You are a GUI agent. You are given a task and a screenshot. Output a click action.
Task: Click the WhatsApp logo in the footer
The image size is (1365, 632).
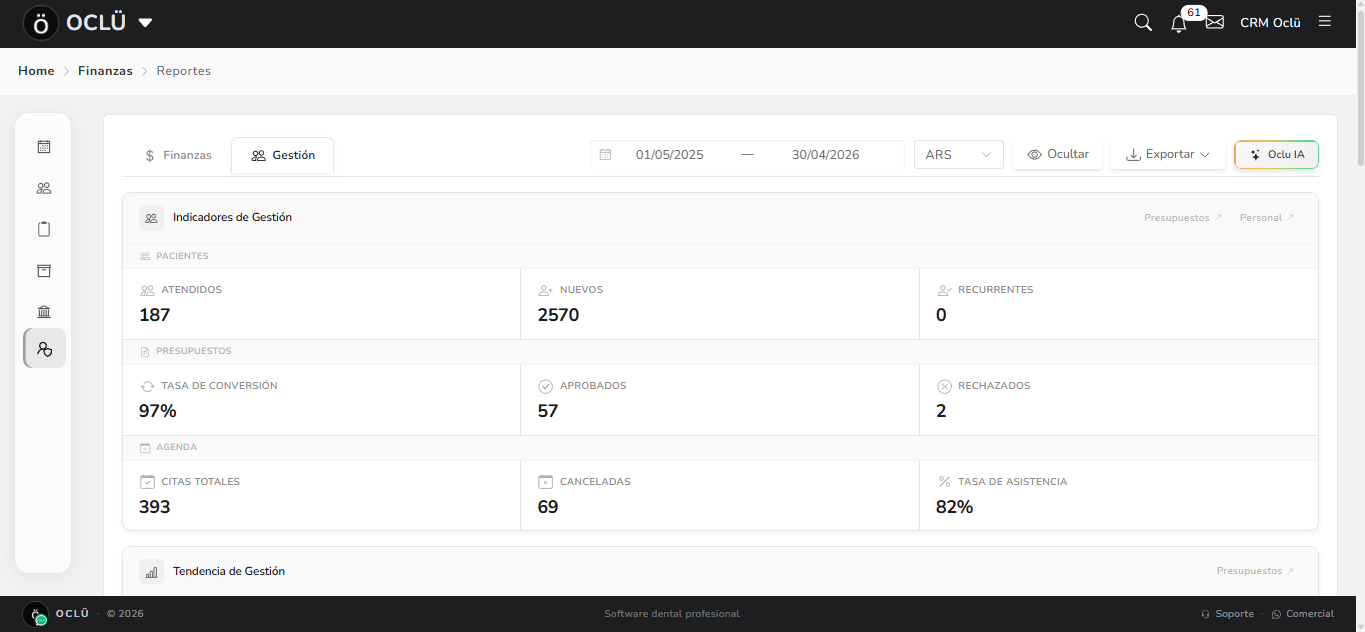(x=1276, y=614)
